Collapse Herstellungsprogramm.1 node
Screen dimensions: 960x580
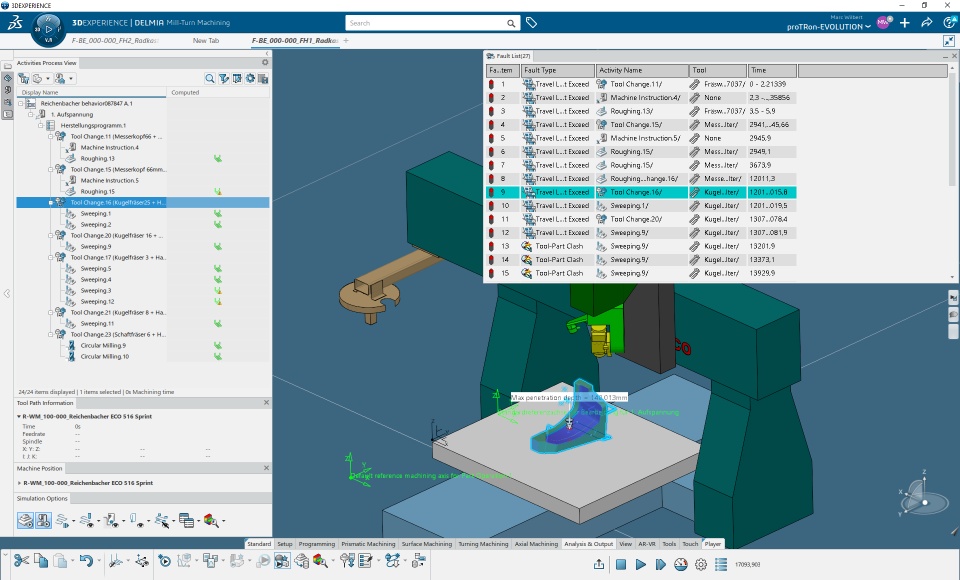[41, 126]
